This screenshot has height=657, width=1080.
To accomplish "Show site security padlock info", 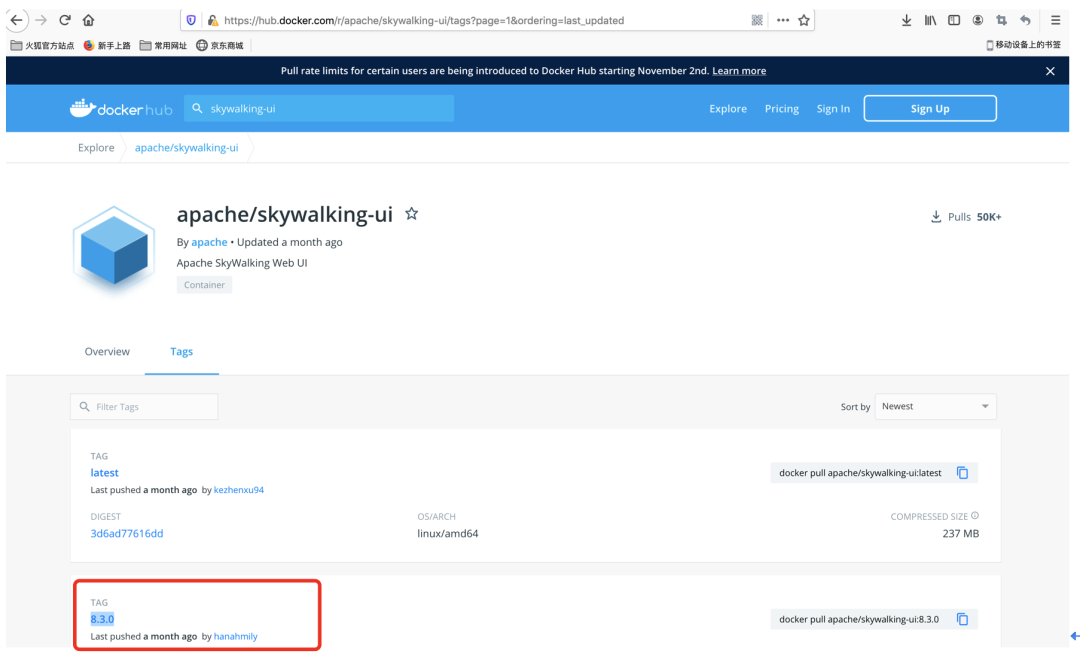I will [x=213, y=20].
